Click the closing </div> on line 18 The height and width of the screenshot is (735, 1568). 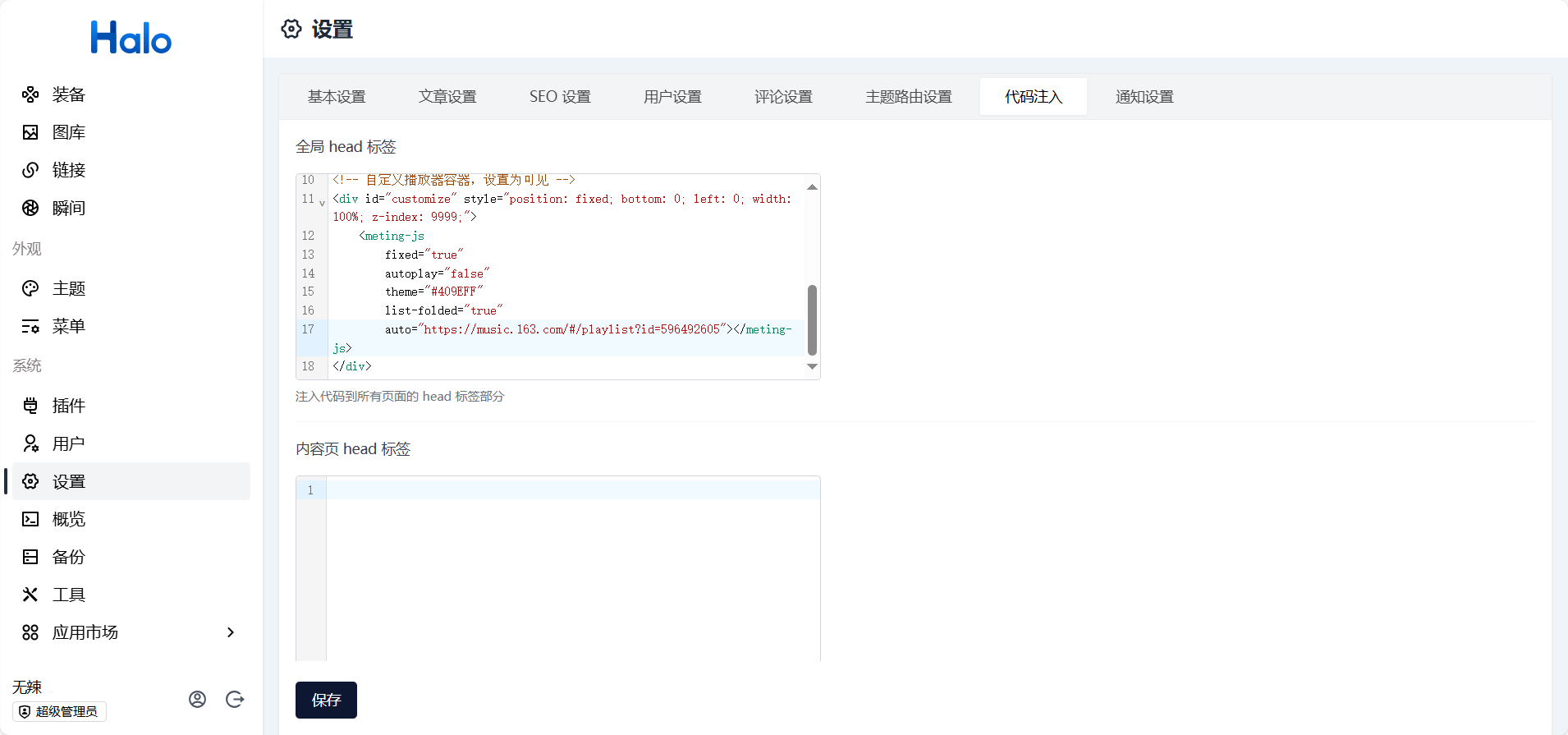point(352,366)
